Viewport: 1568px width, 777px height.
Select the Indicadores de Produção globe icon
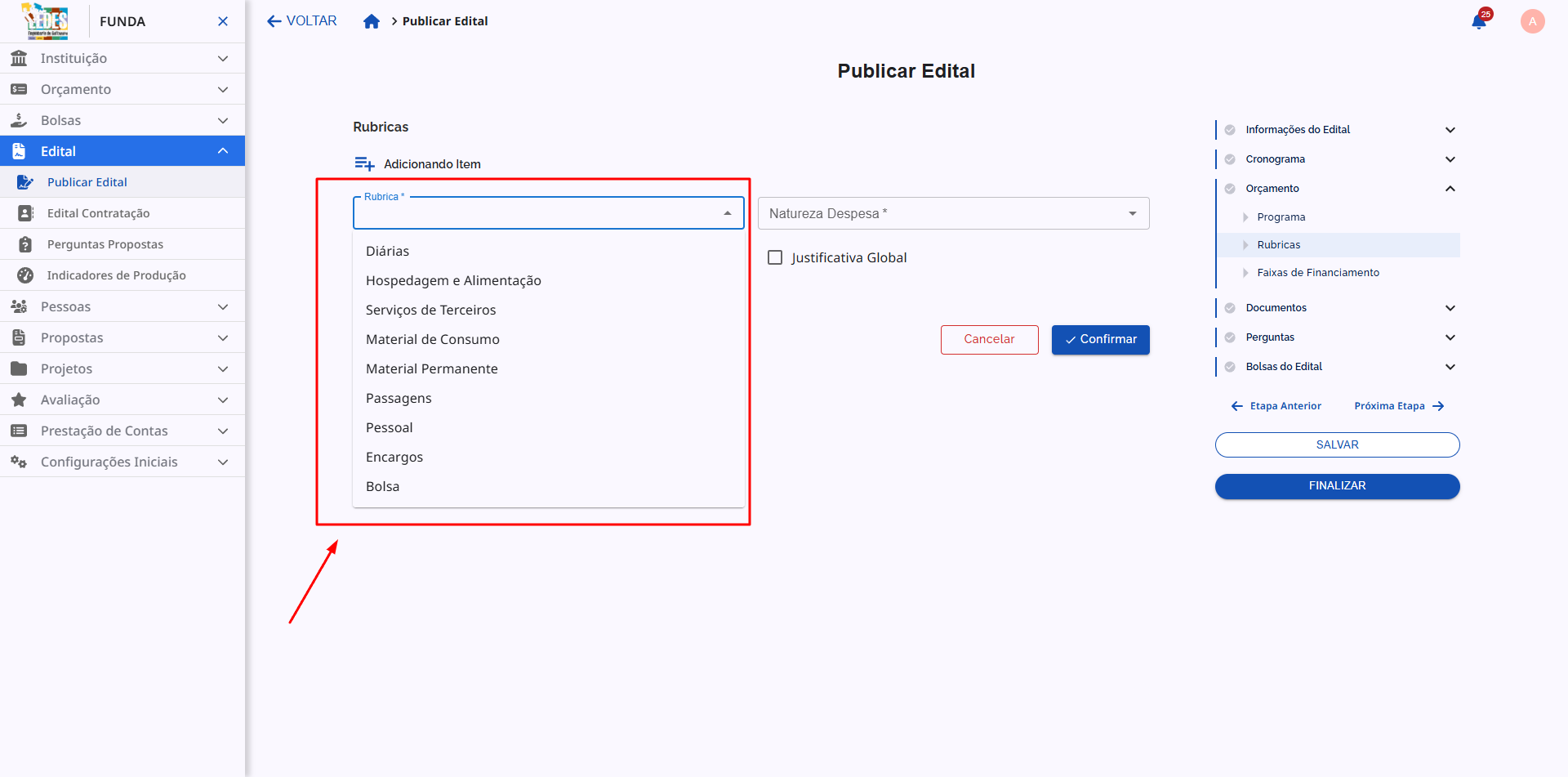click(x=24, y=275)
